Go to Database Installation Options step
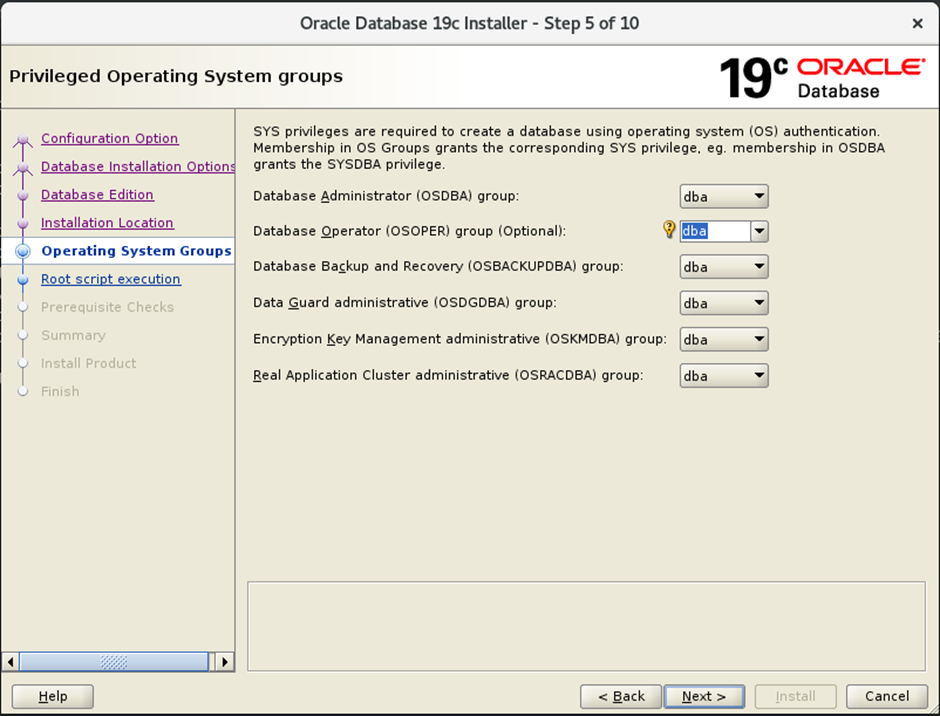 [138, 167]
